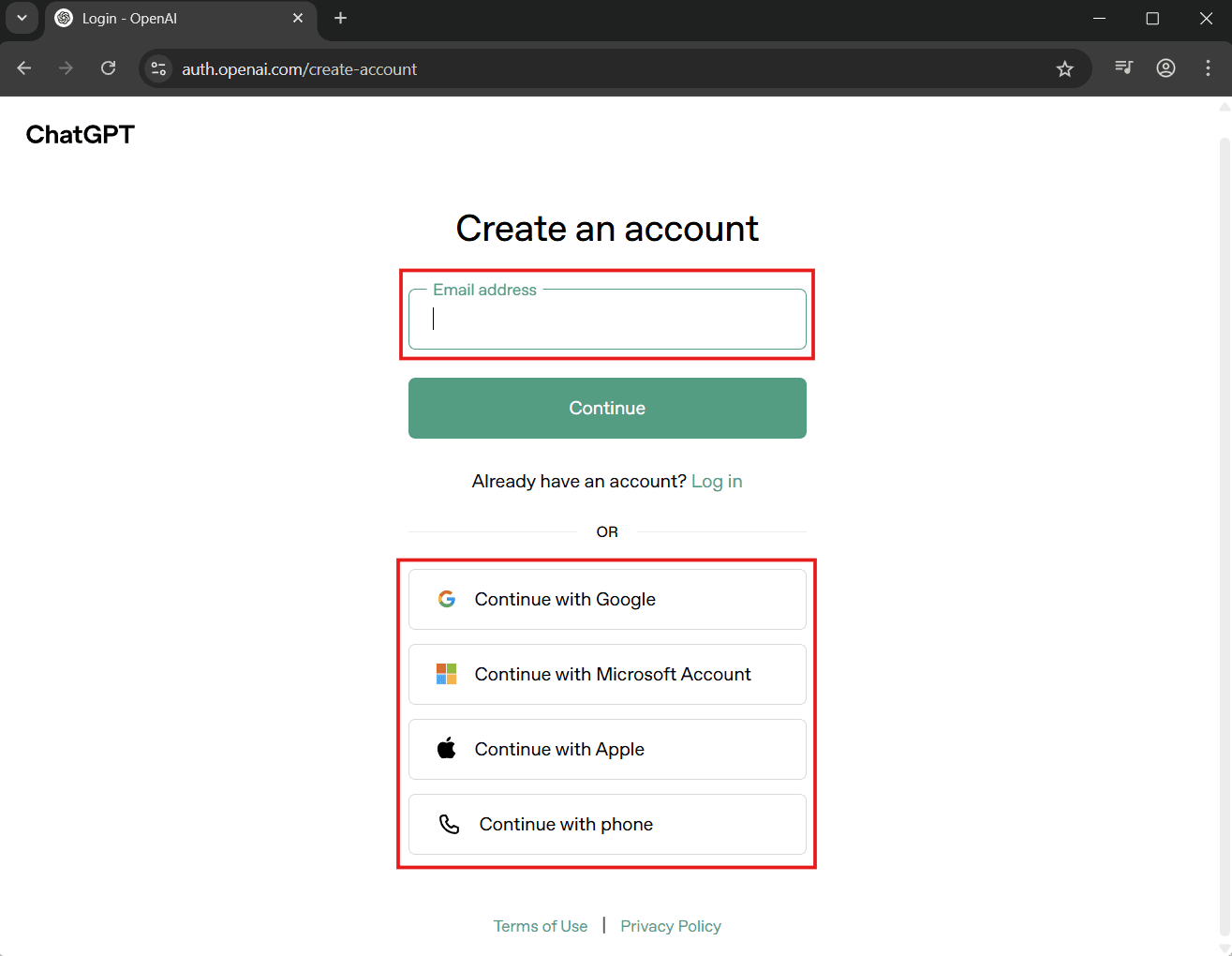Maximize the browser window
Screen dimensions: 1232x956
1152,18
